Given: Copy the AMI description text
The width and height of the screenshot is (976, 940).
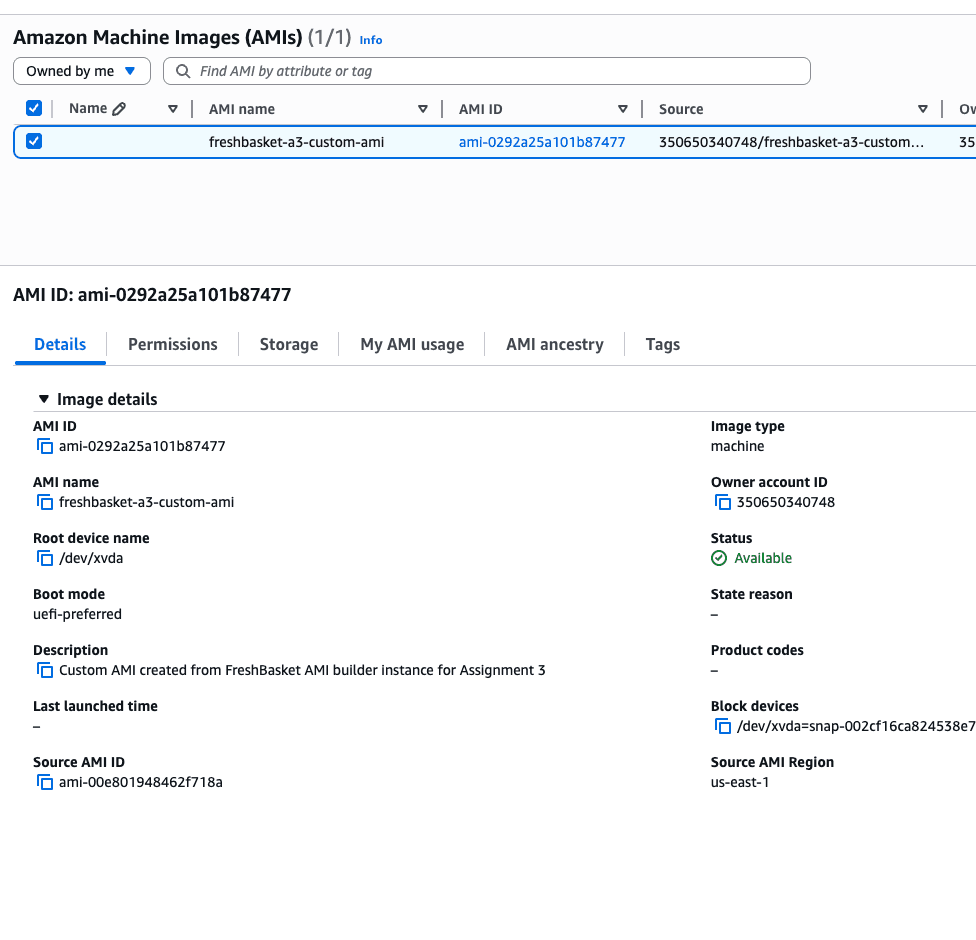Looking at the screenshot, I should coord(45,670).
